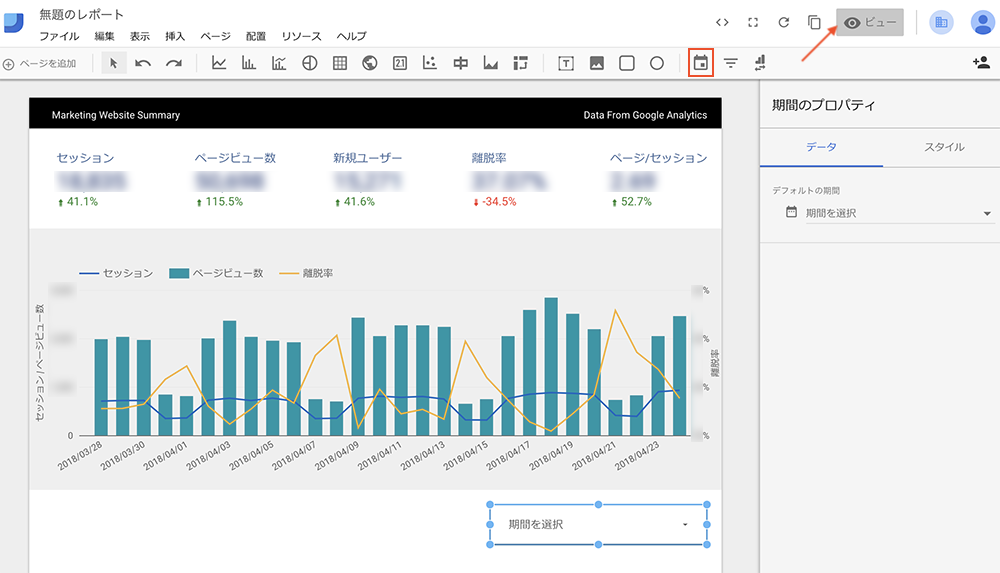
Task: Switch to the スタイル tab
Action: click(944, 147)
